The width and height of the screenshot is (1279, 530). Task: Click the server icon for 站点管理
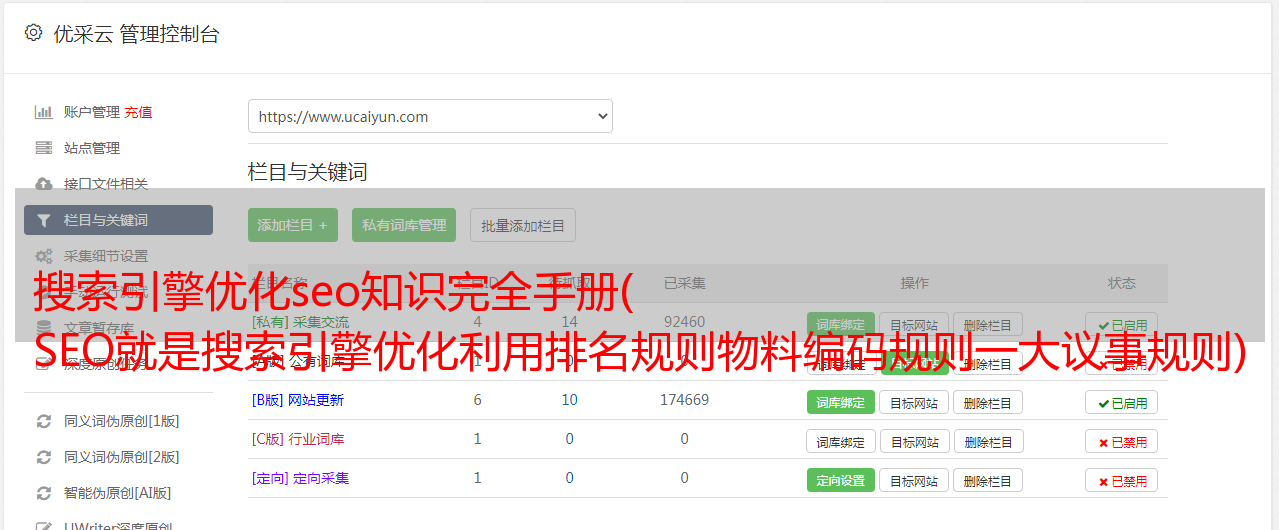click(43, 148)
